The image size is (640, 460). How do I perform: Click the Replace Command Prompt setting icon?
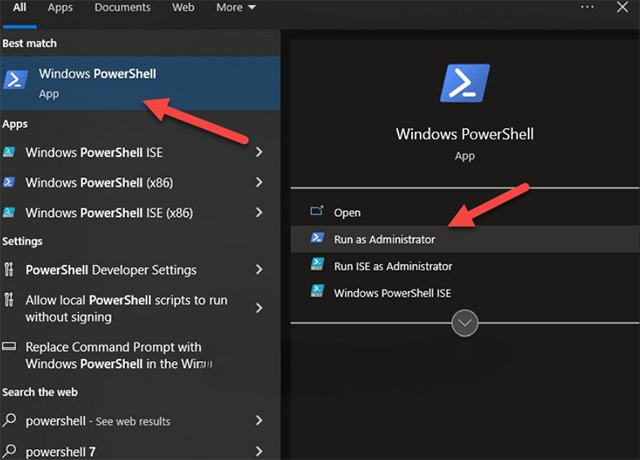pyautogui.click(x=9, y=347)
